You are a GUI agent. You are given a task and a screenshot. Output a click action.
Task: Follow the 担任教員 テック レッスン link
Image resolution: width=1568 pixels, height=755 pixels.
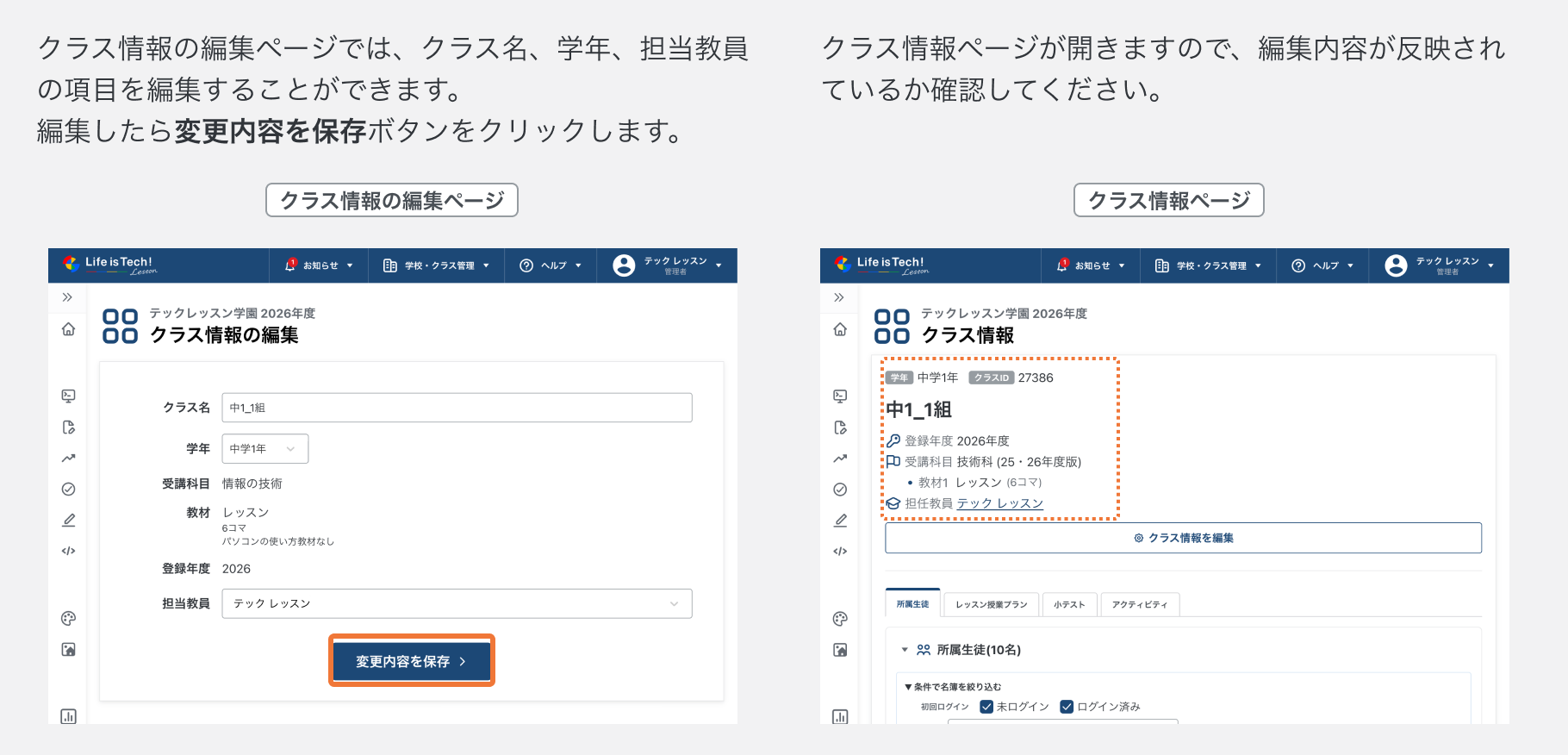pos(999,503)
